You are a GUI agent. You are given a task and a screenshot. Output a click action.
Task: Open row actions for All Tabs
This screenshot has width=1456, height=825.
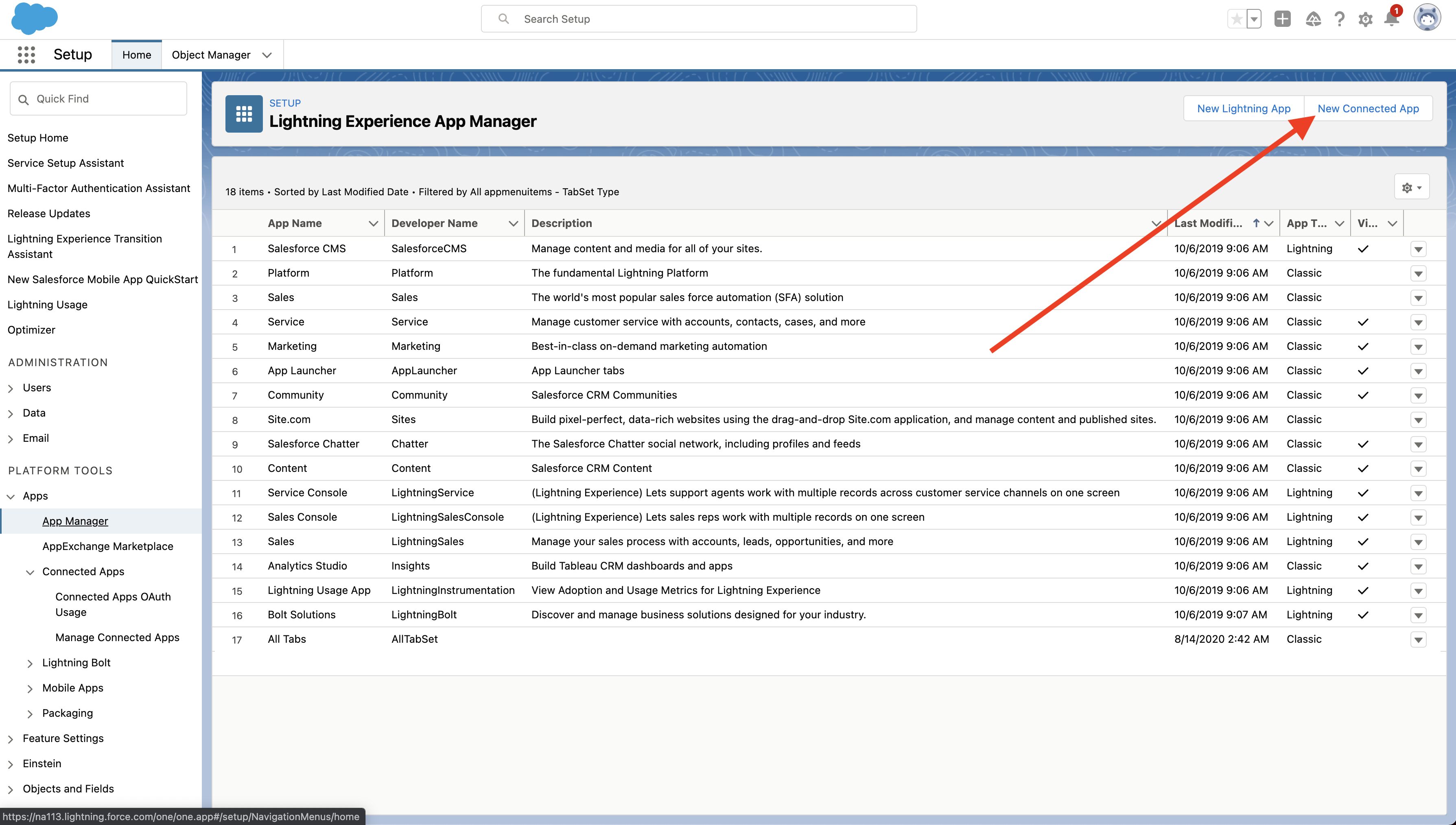[x=1418, y=639]
